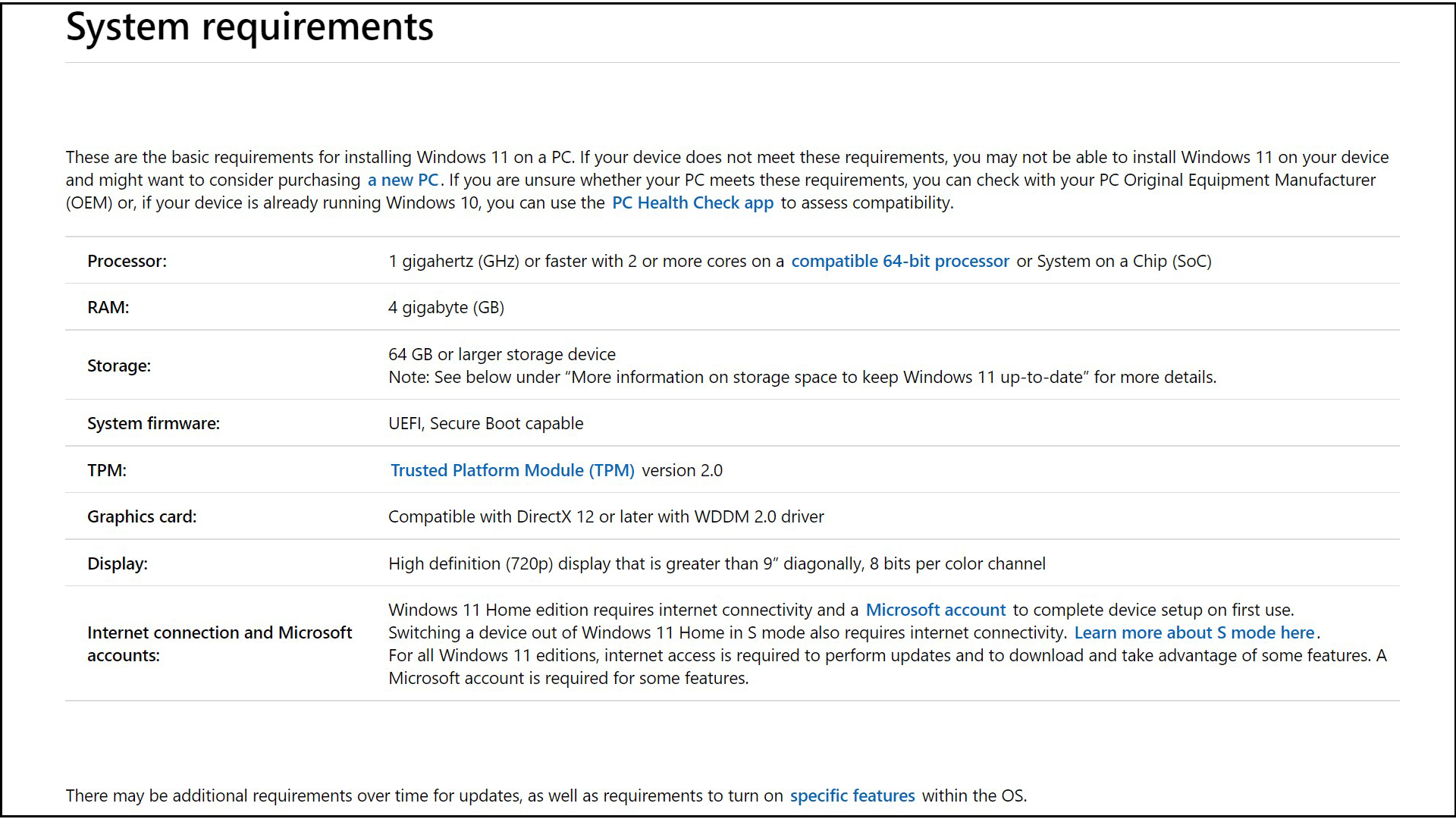Click 'Microsoft account is required for some features' line

(x=569, y=679)
